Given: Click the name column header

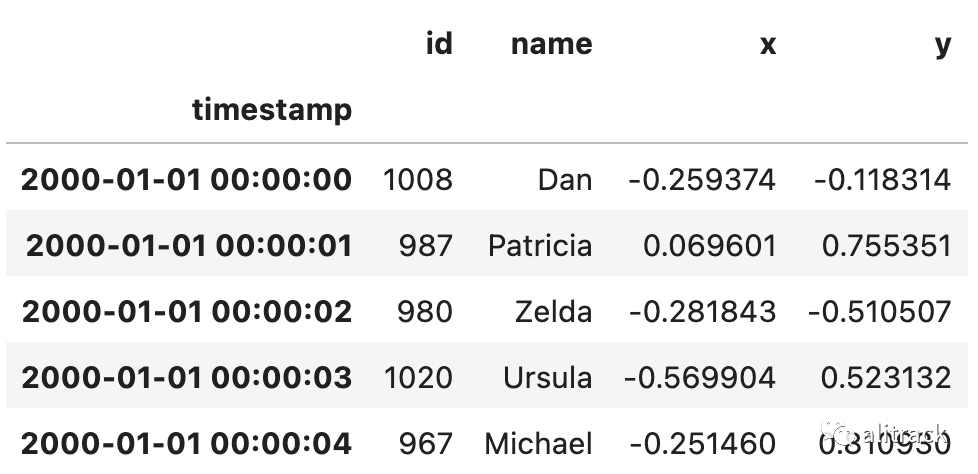Looking at the screenshot, I should 551,44.
